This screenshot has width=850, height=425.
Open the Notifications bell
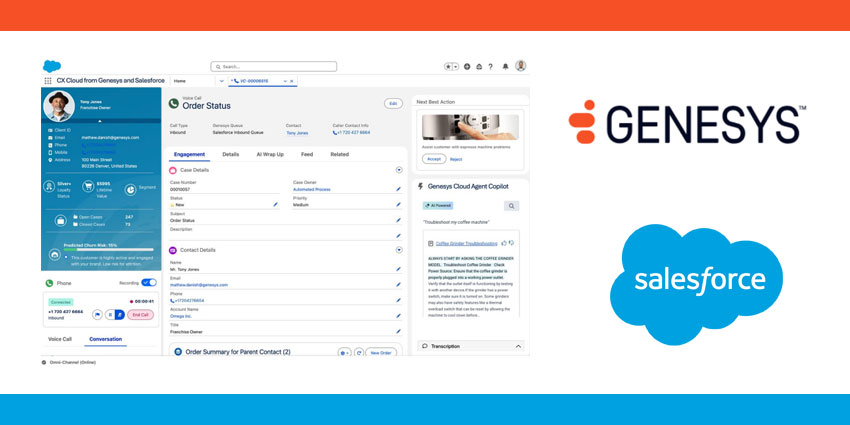pyautogui.click(x=505, y=67)
